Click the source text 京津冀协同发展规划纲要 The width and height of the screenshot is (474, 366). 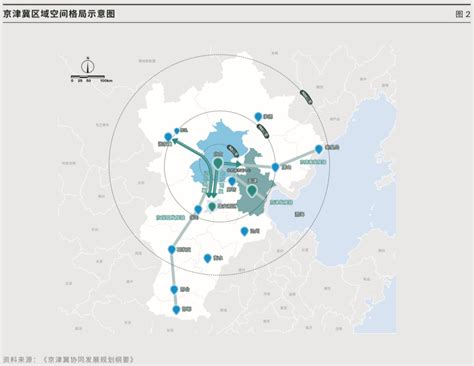click(88, 360)
